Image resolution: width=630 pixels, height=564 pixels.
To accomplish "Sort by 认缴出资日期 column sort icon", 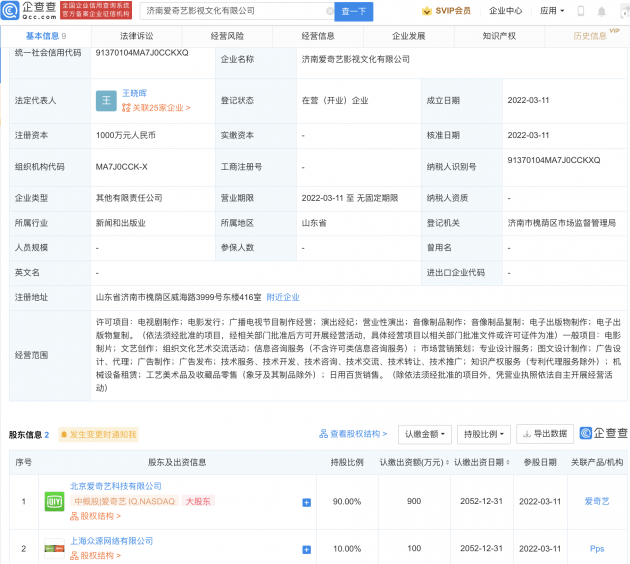I will click(x=508, y=463).
